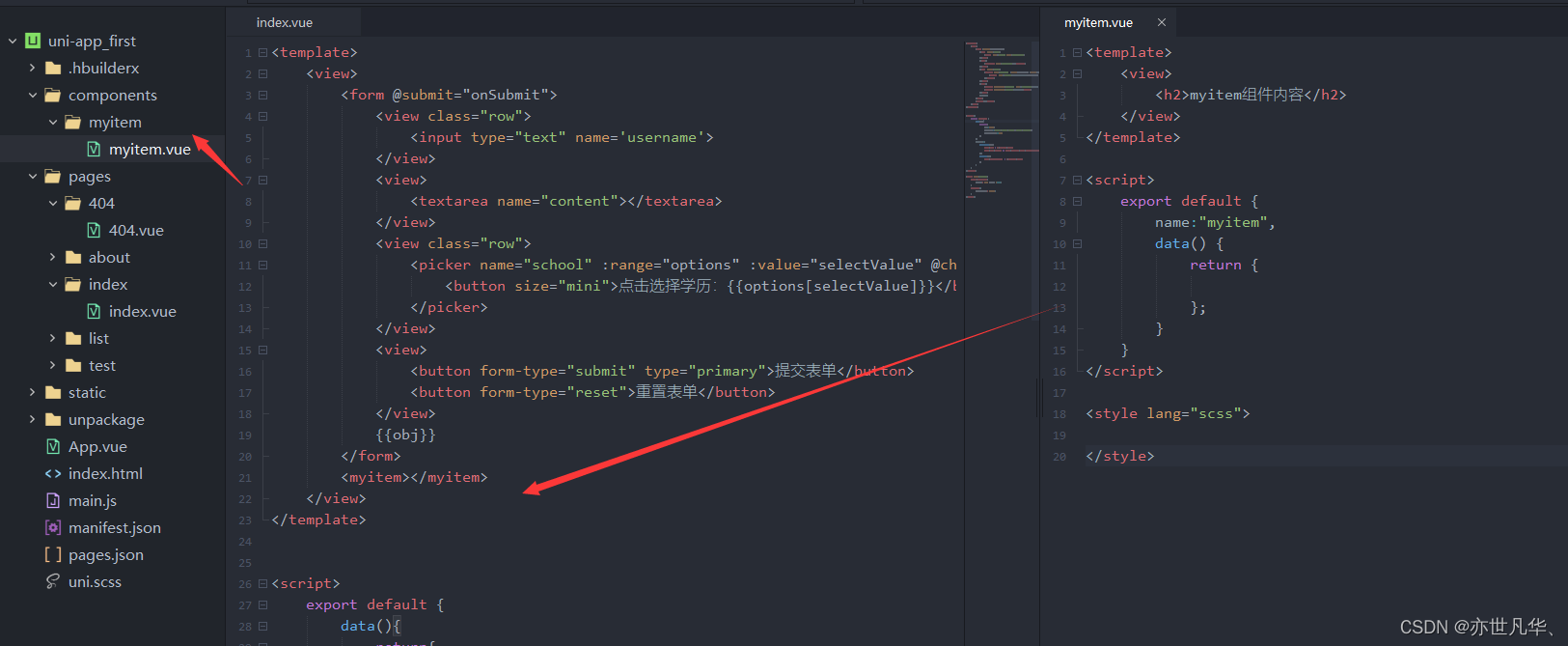This screenshot has width=1568, height=646.
Task: Open manifest.json in the project tree
Action: tap(115, 527)
